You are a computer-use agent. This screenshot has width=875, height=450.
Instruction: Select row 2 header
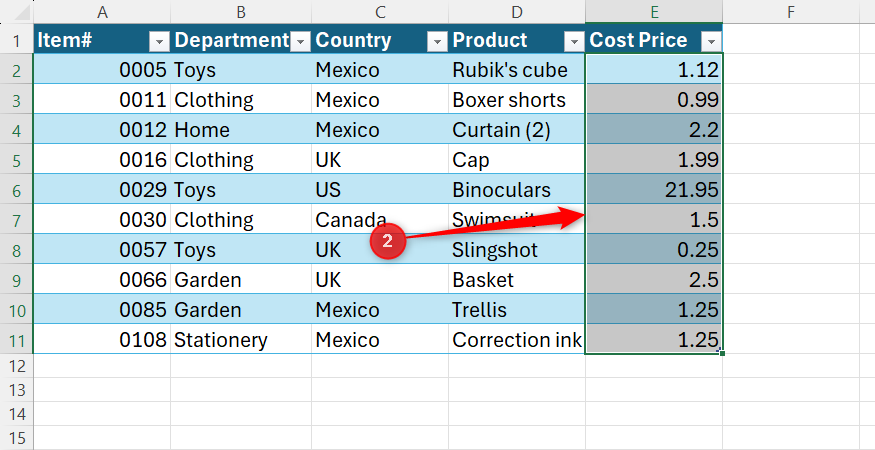tap(17, 69)
